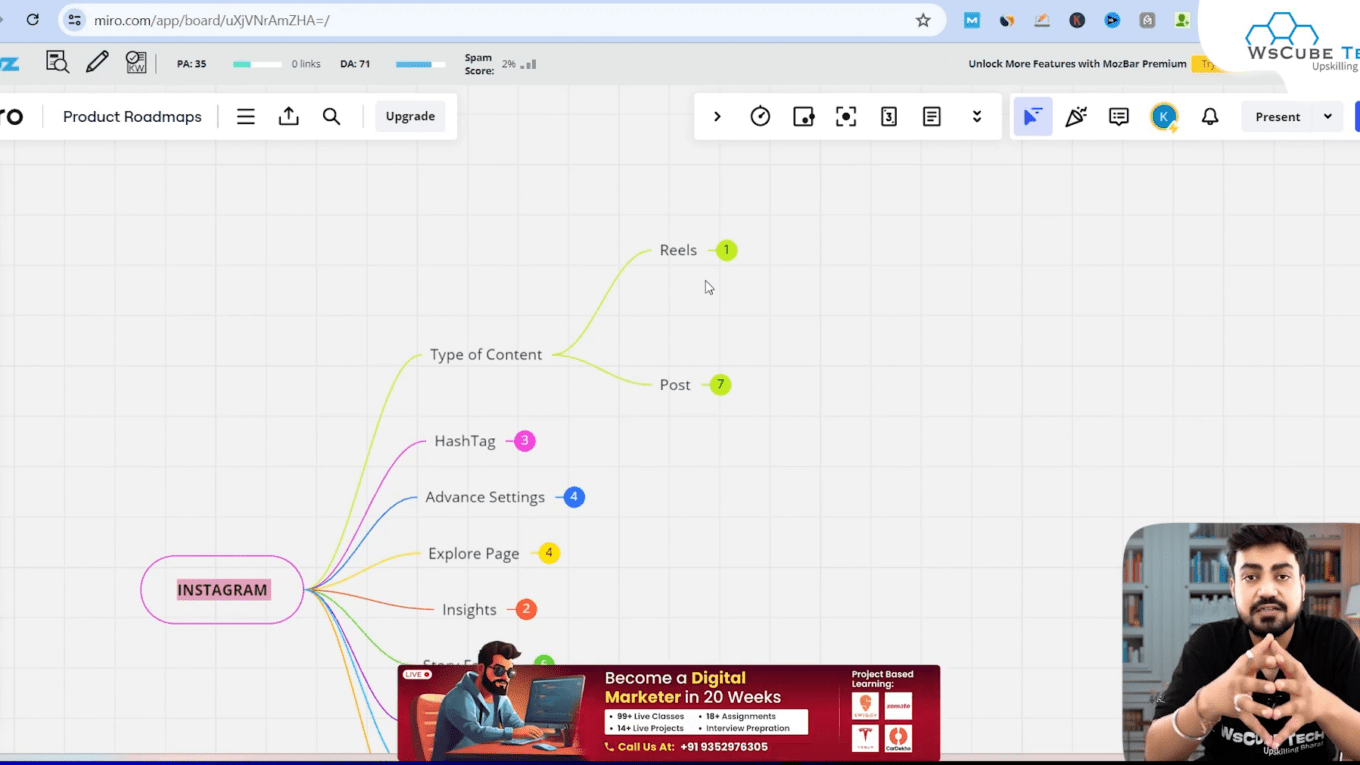Click the address bar URL field
Screen dimensions: 1360x765
500,20
